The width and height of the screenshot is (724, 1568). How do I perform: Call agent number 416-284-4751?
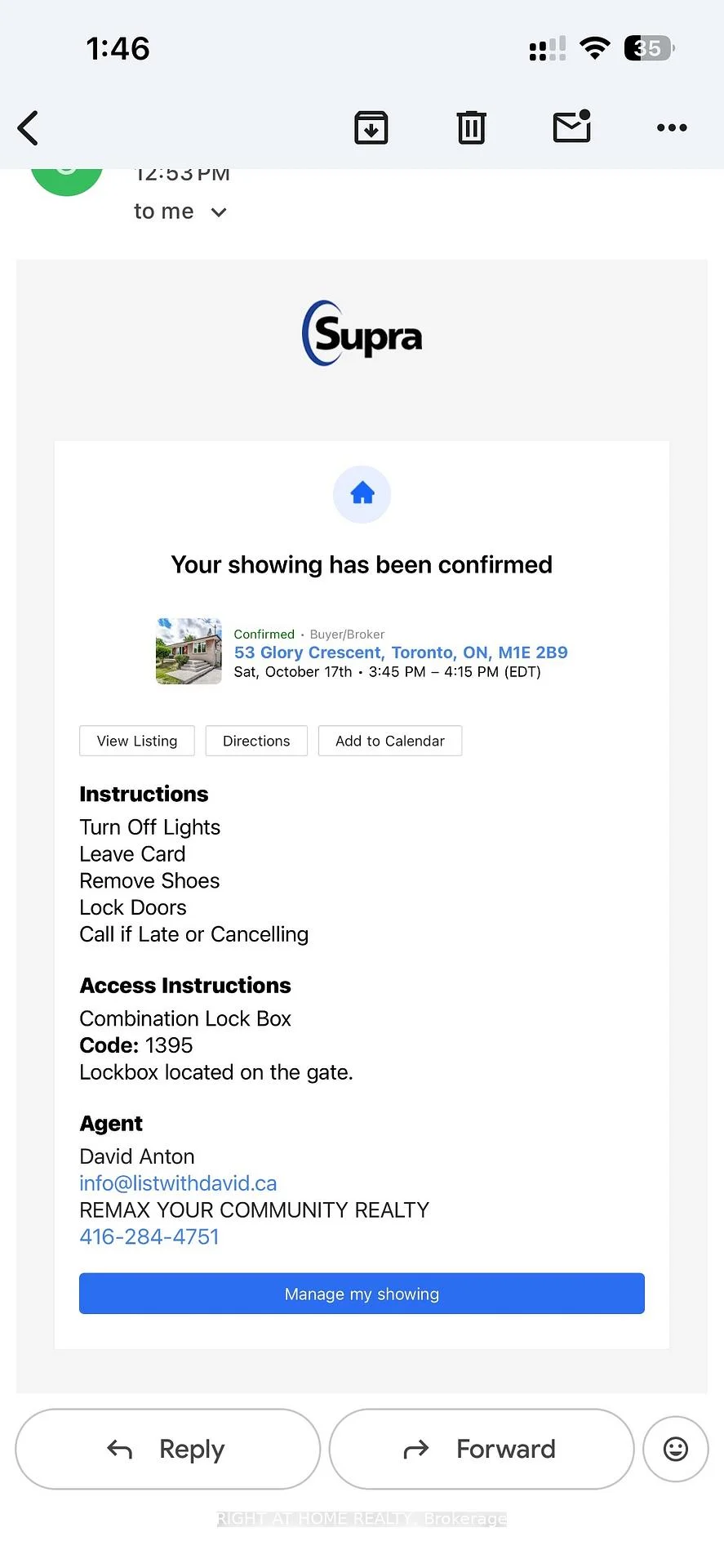point(149,1236)
